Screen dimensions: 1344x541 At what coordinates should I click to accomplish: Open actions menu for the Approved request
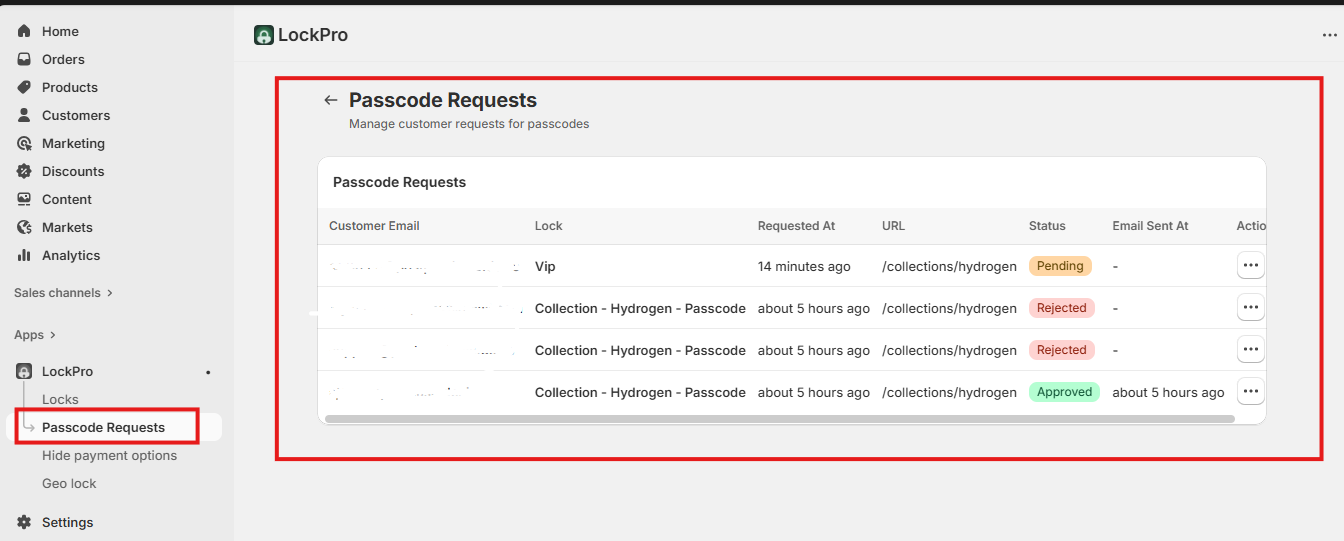pos(1251,391)
